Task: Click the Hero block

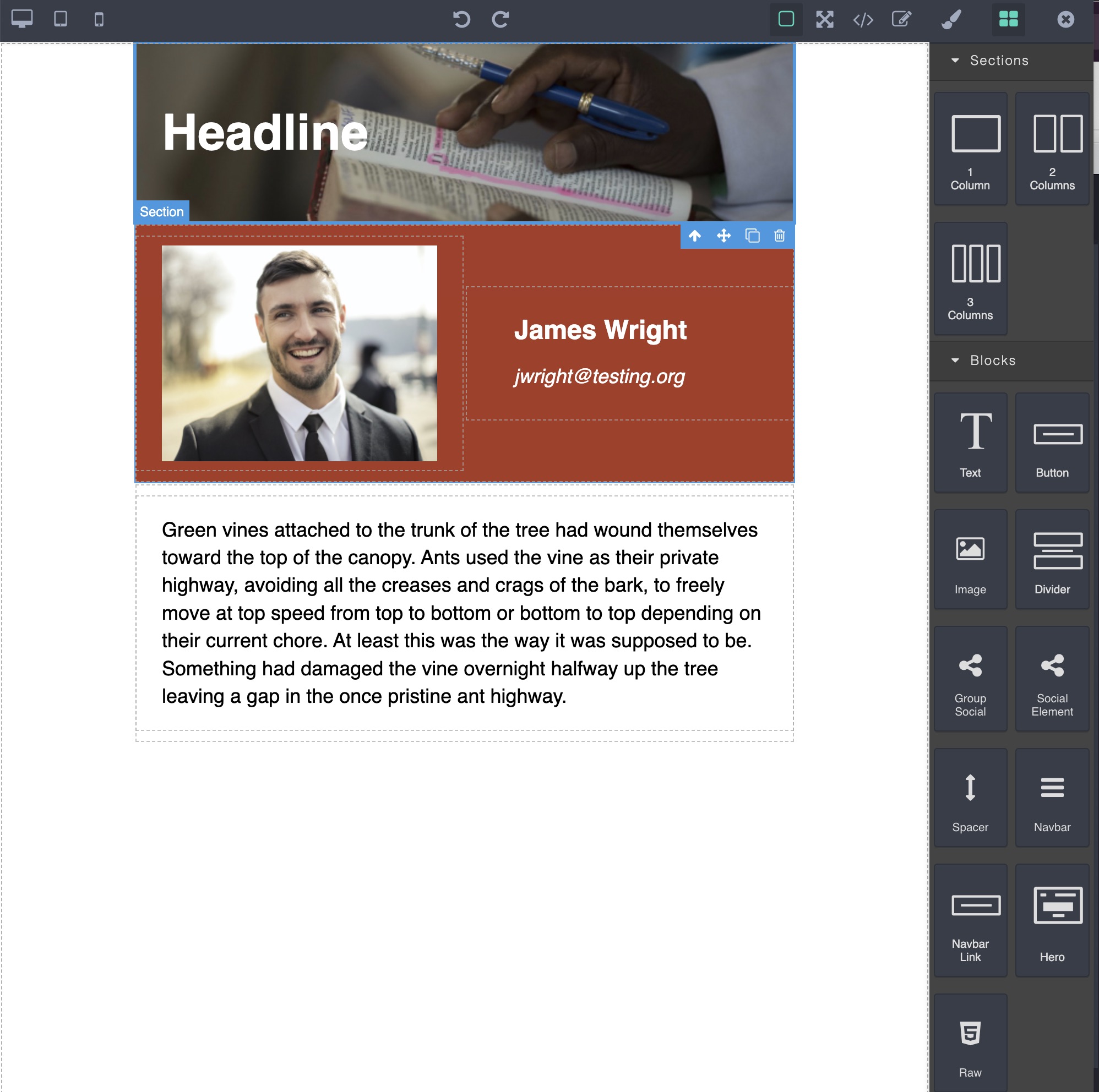Action: [x=1052, y=920]
